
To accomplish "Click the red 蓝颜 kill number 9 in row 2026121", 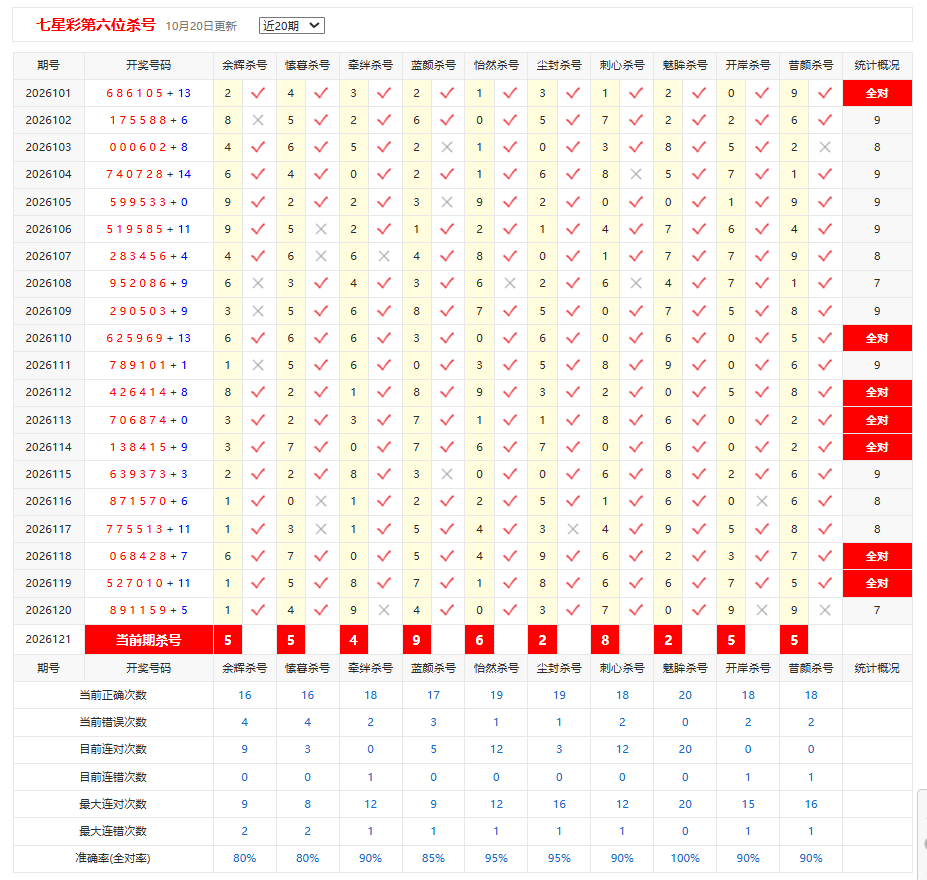I will coord(416,639).
